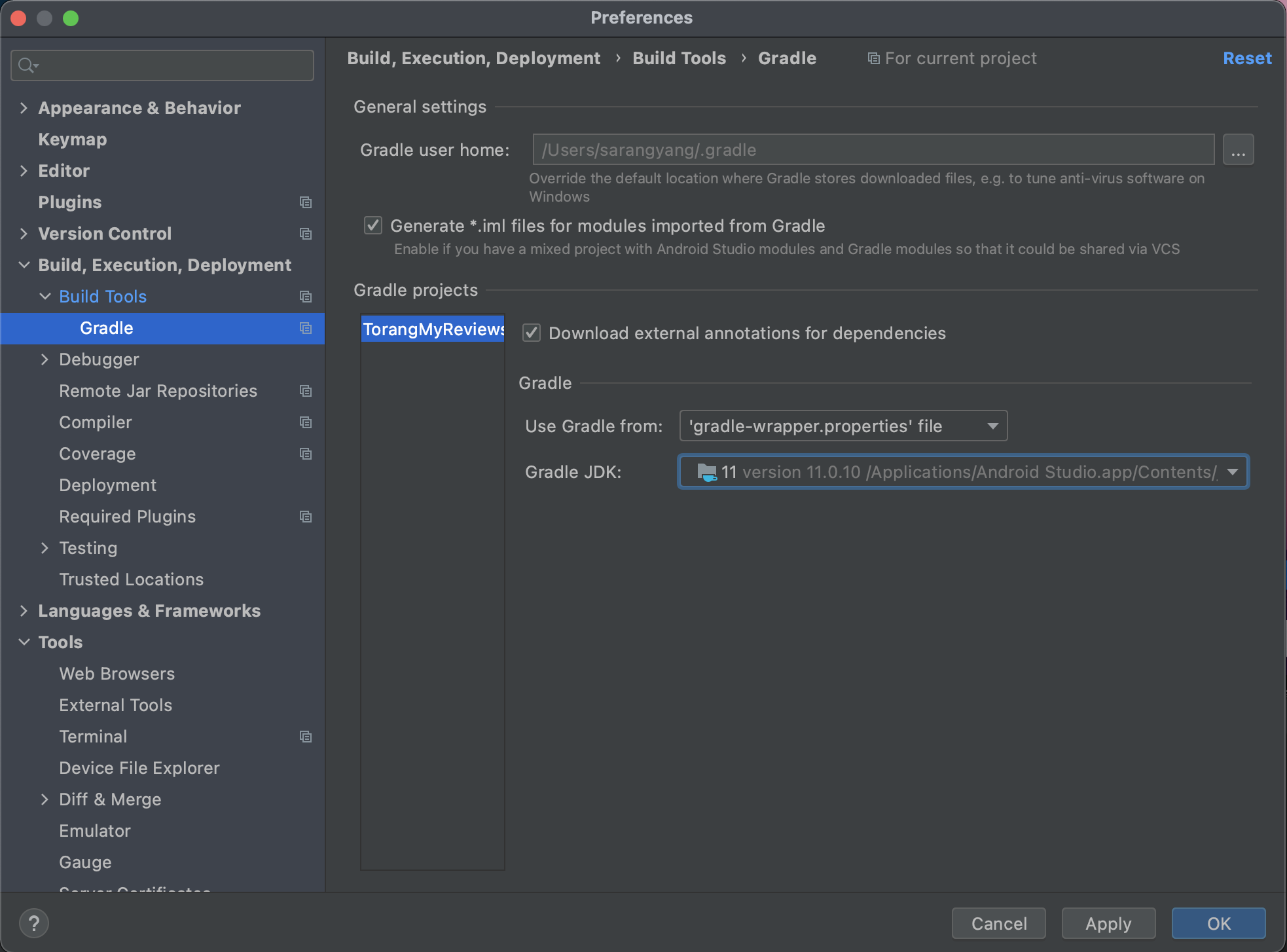Open the Use Gradle from dropdown
Viewport: 1287px width, 952px height.
843,426
